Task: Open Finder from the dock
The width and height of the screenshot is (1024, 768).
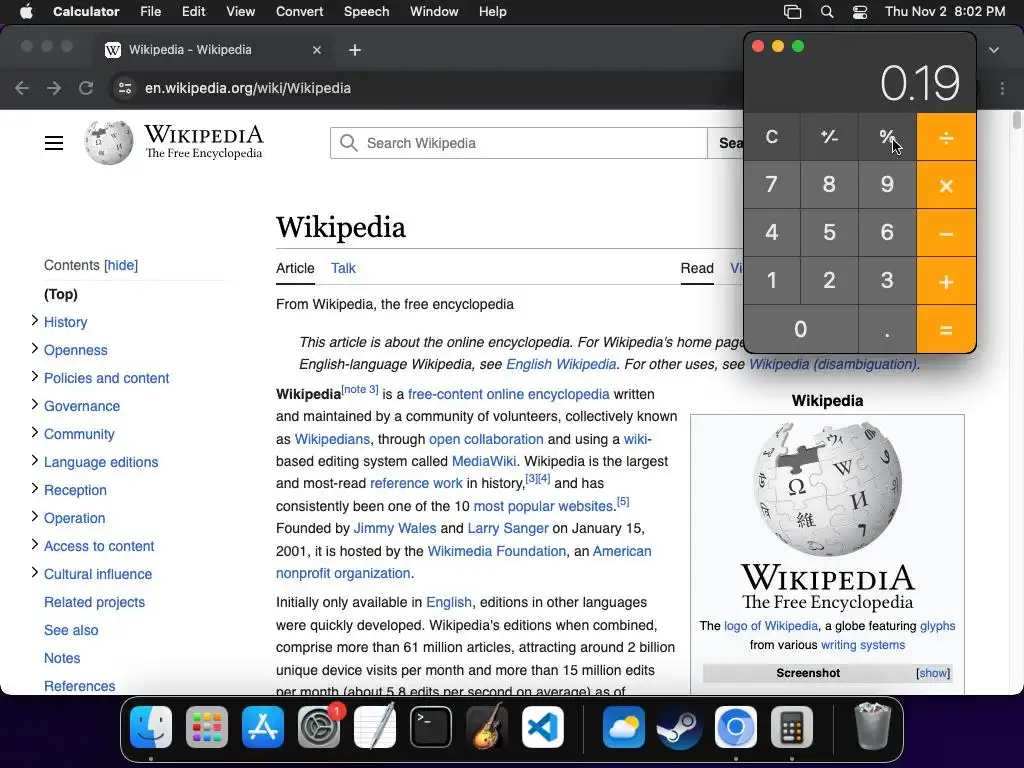Action: (x=151, y=727)
